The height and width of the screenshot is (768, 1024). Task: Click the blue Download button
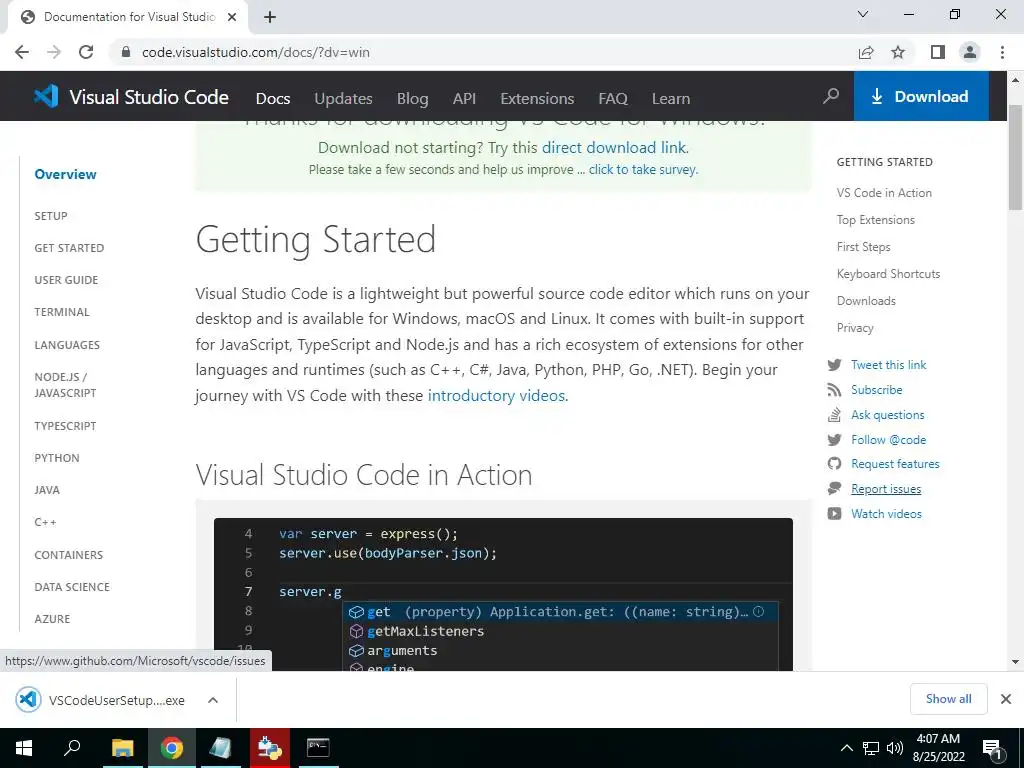(x=921, y=97)
